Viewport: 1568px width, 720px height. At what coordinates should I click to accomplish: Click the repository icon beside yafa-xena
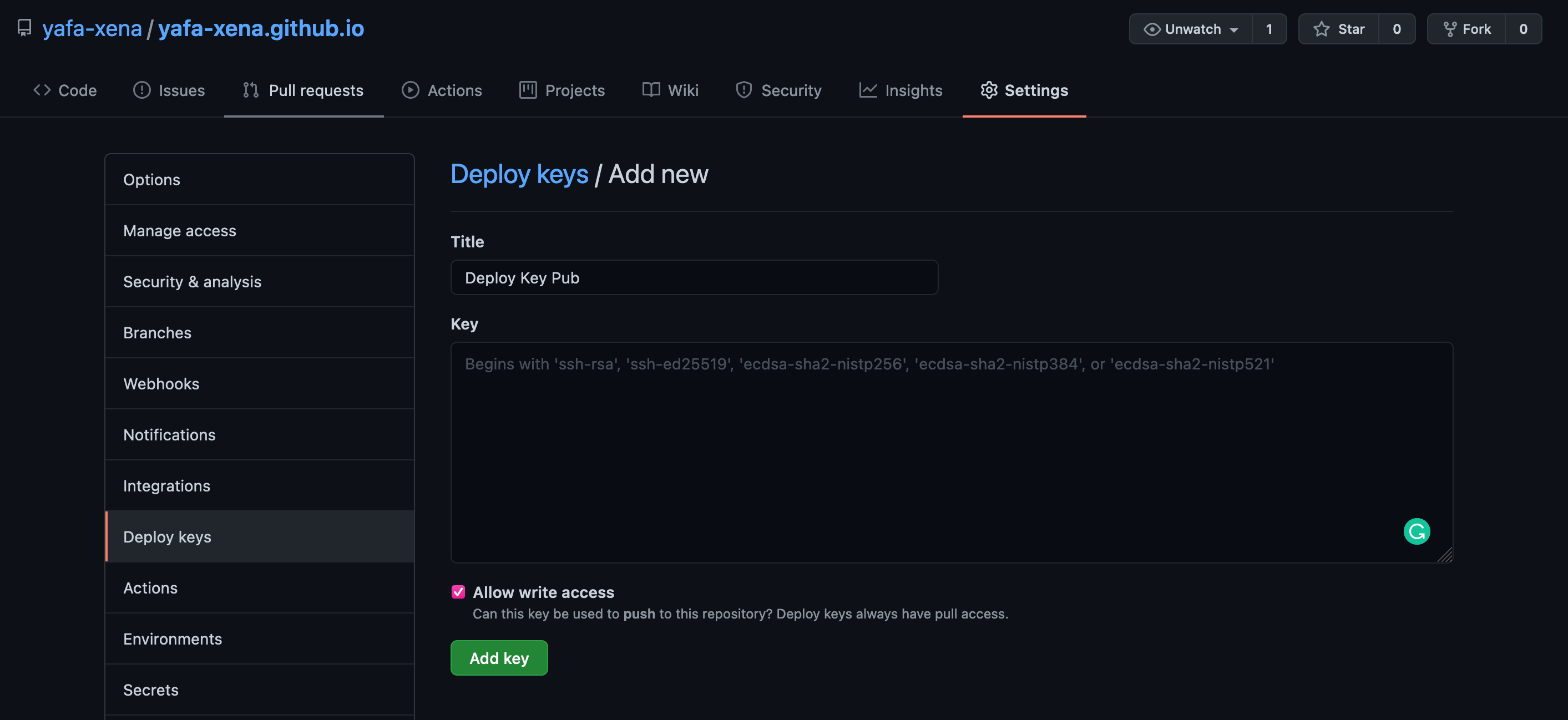coord(24,28)
